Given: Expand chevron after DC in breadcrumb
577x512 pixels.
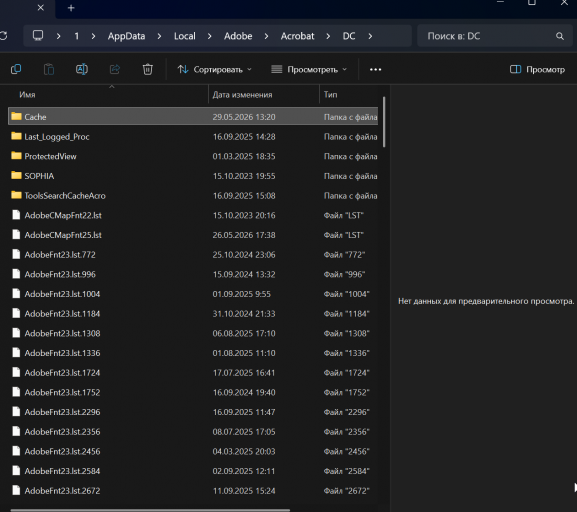Looking at the screenshot, I should click(x=370, y=36).
